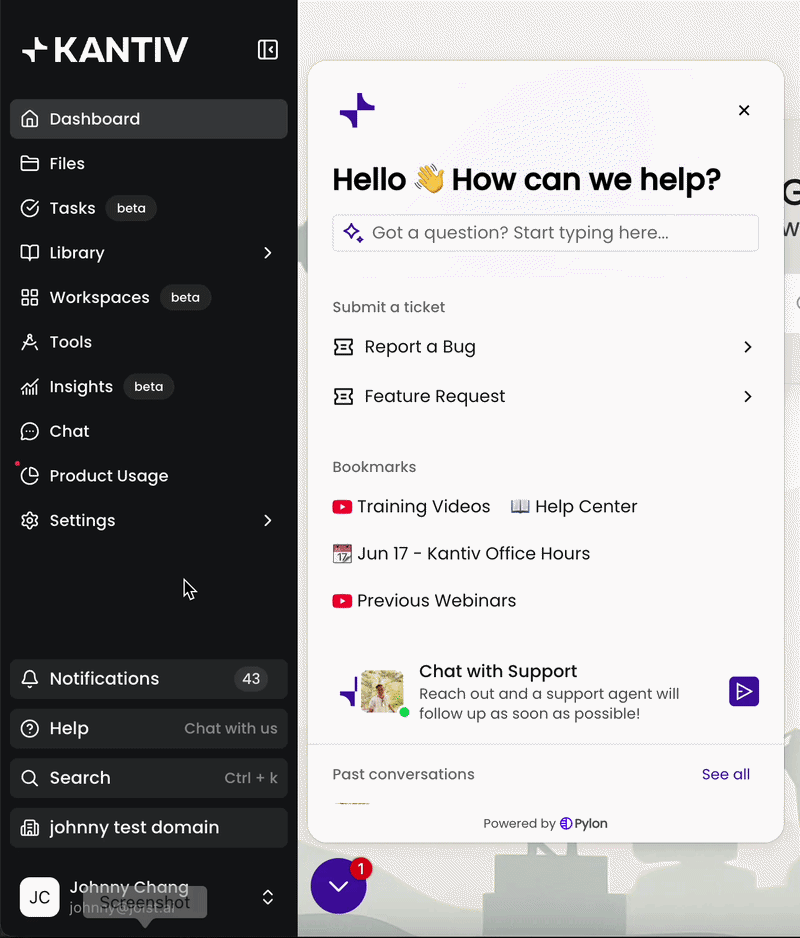Click the Settings gear icon
800x938 pixels.
coord(29,520)
